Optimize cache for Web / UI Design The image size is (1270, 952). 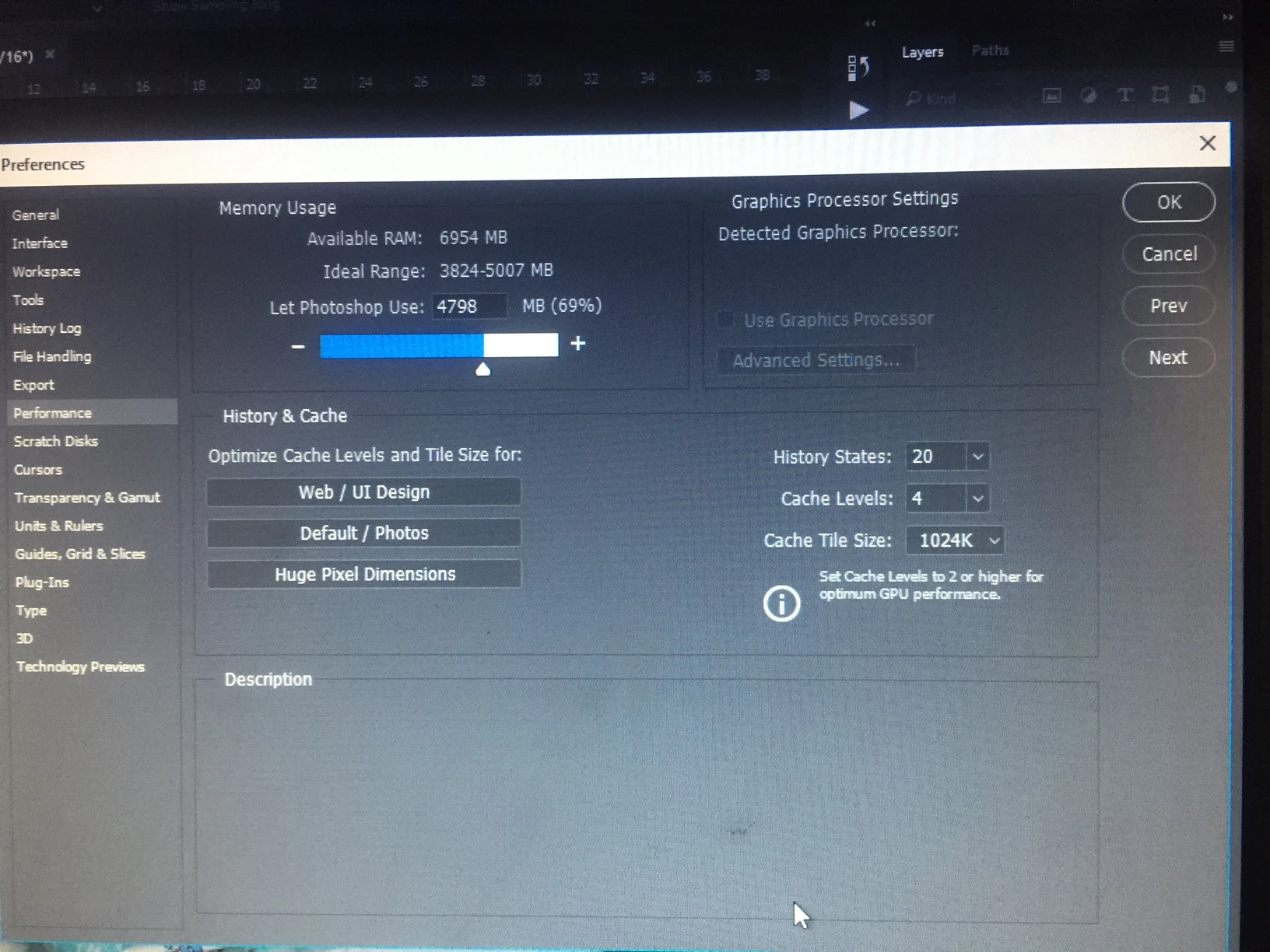tap(364, 492)
